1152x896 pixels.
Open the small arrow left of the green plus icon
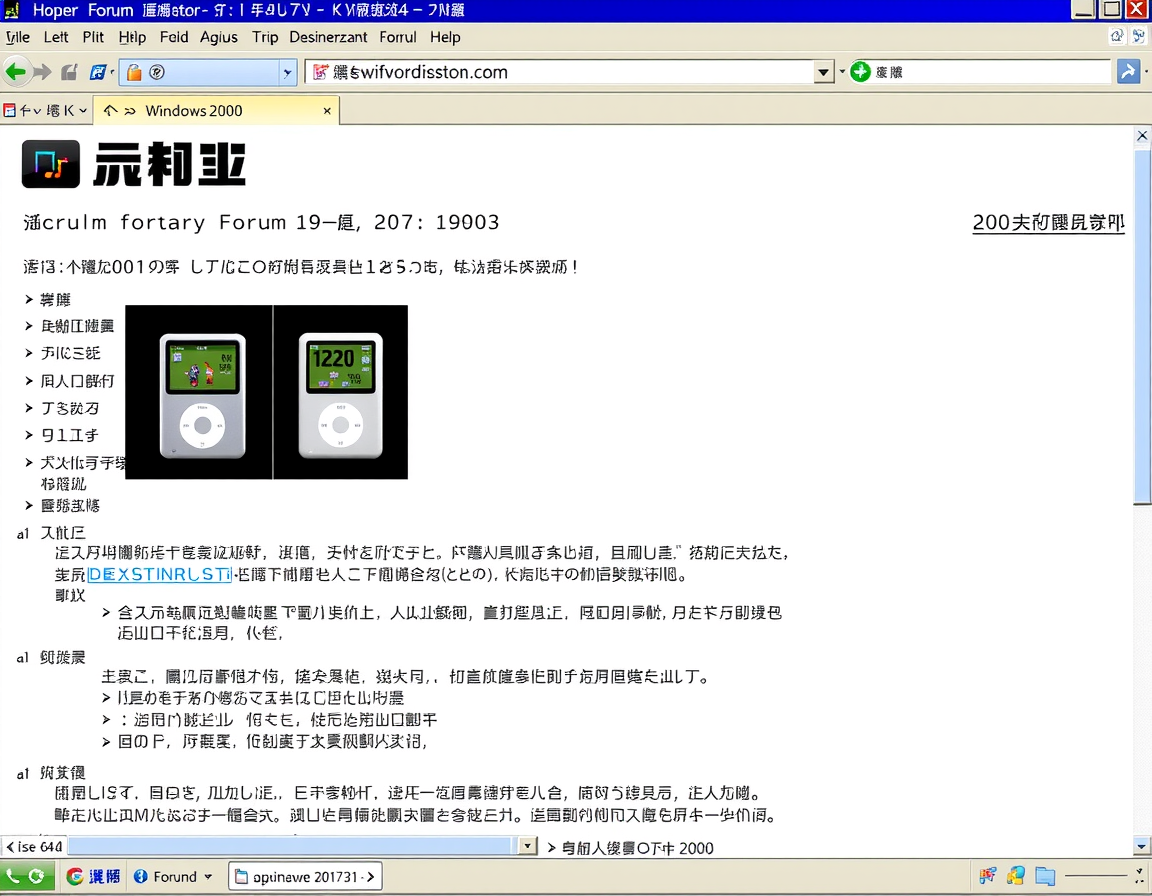[x=842, y=72]
